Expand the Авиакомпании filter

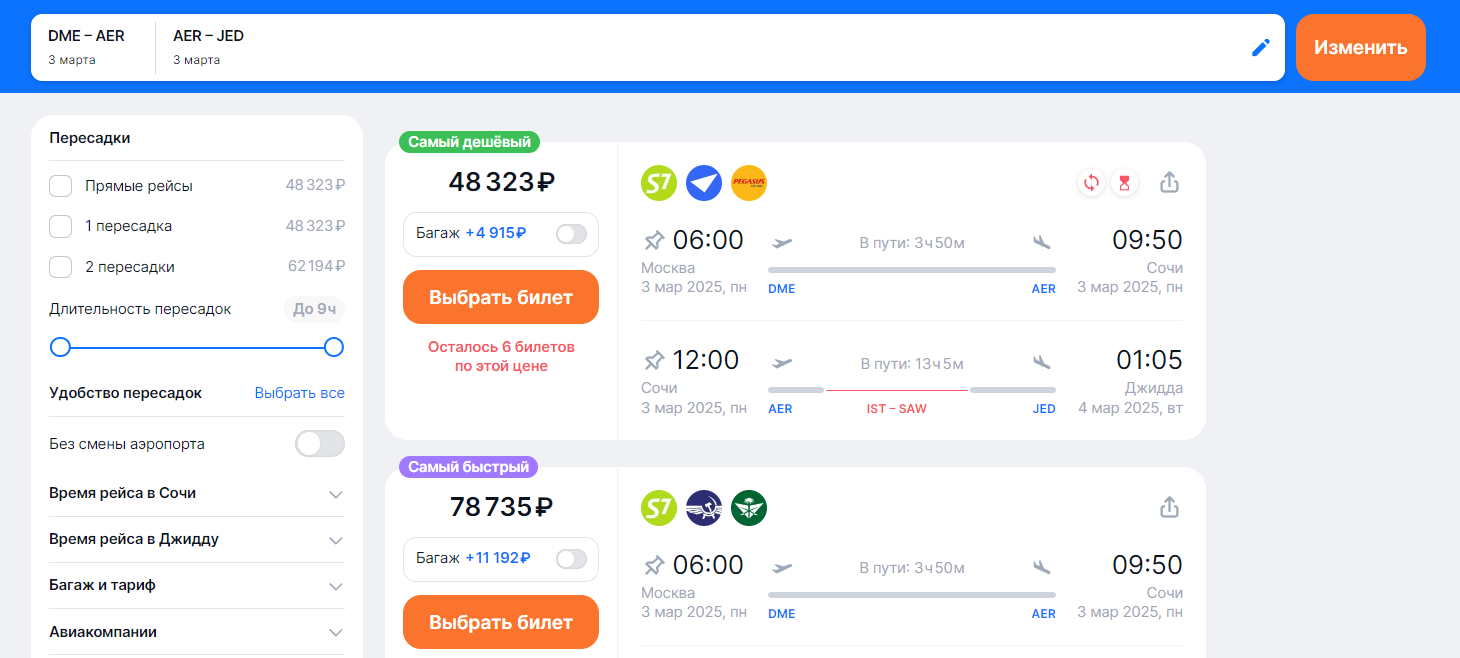click(x=336, y=633)
